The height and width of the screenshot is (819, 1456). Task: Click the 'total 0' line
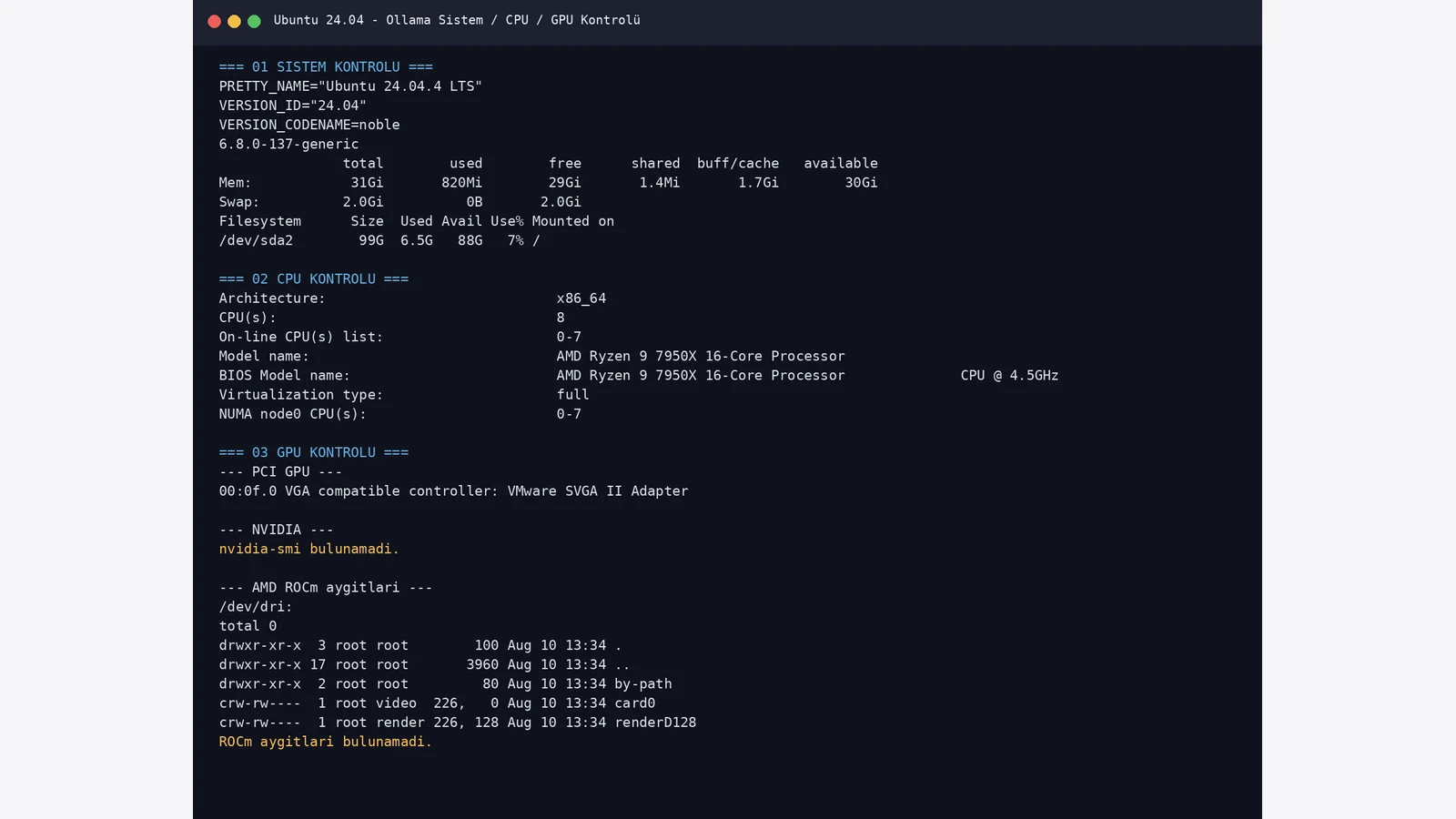248,626
